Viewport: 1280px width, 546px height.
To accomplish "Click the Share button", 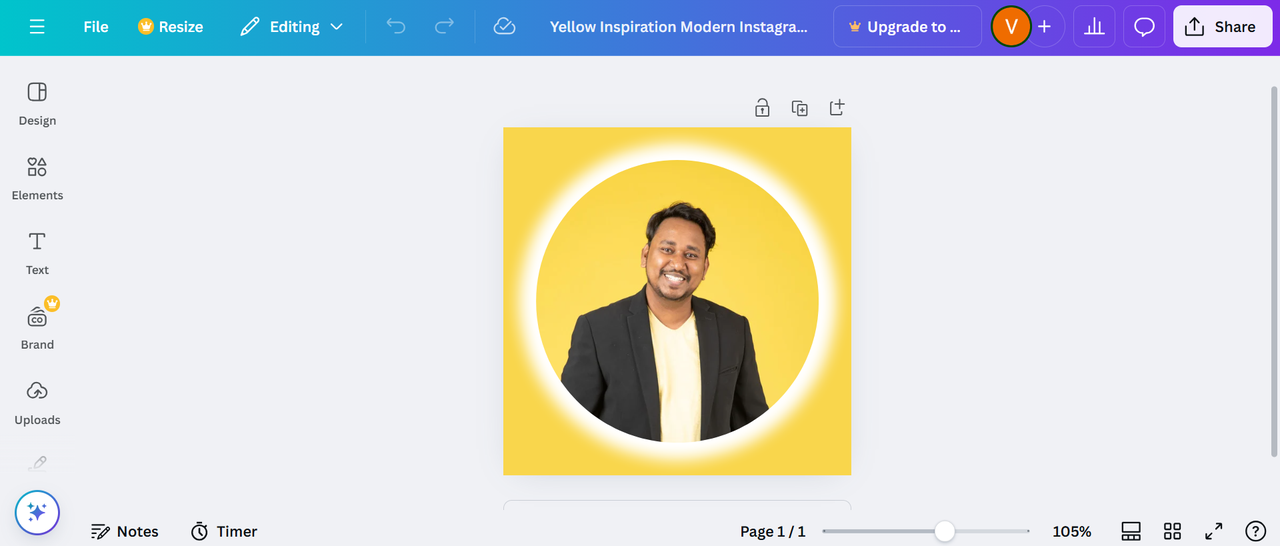I will coord(1222,27).
